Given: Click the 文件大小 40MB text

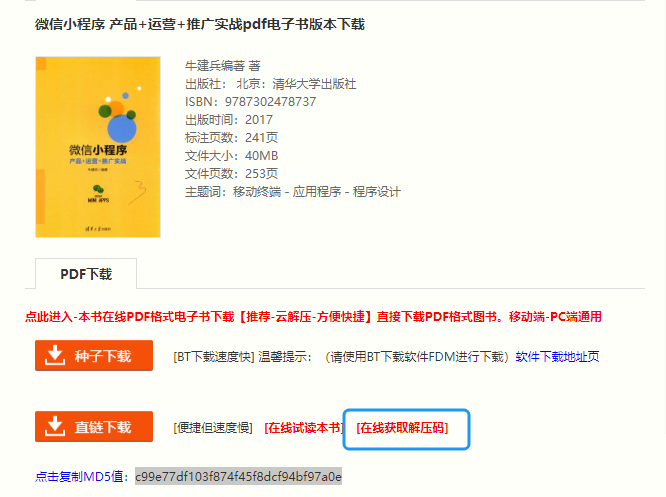Looking at the screenshot, I should coord(231,156).
